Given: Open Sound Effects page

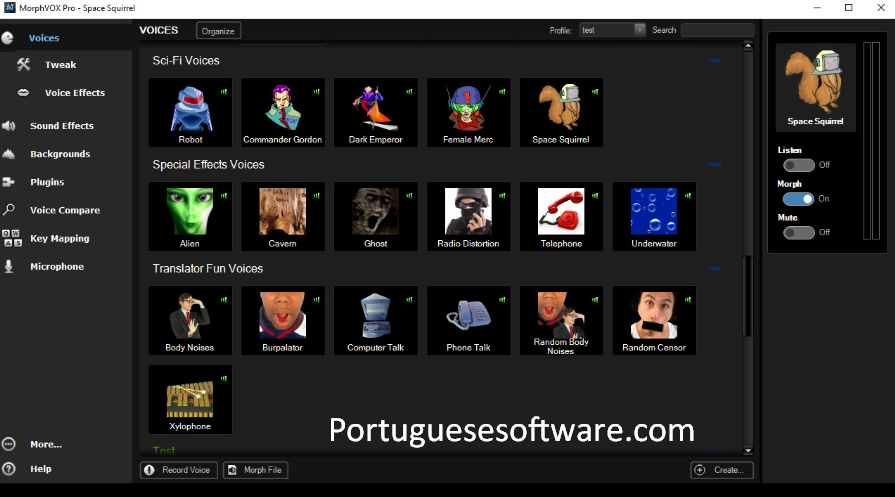Looking at the screenshot, I should click(x=62, y=126).
